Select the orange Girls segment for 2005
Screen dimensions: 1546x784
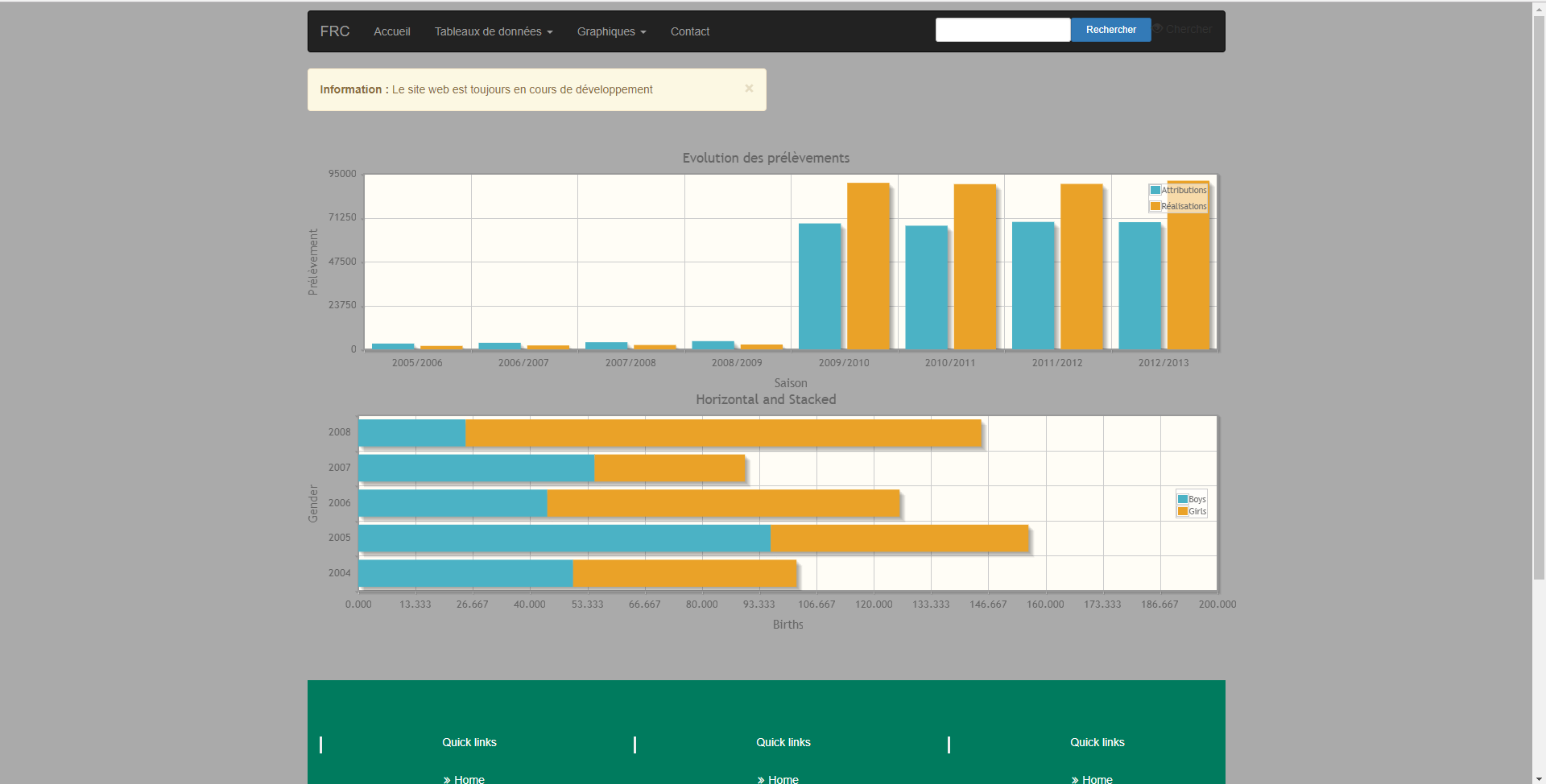click(x=899, y=538)
